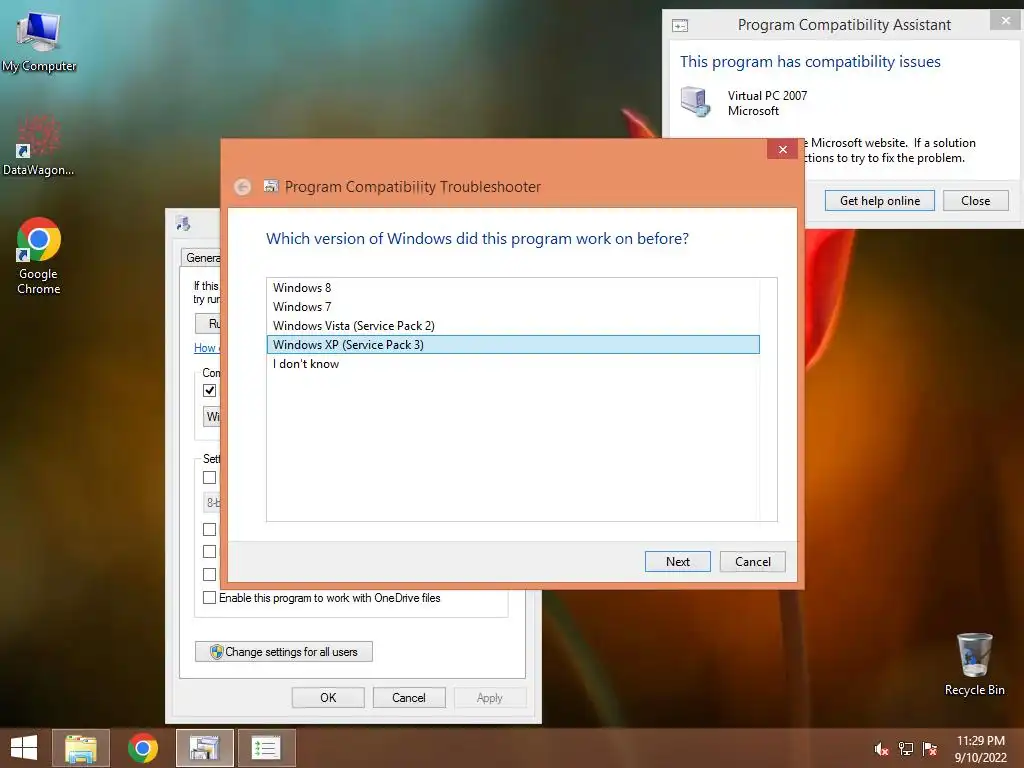Image resolution: width=1024 pixels, height=768 pixels.
Task: Select Windows 8 in the list
Action: 513,287
